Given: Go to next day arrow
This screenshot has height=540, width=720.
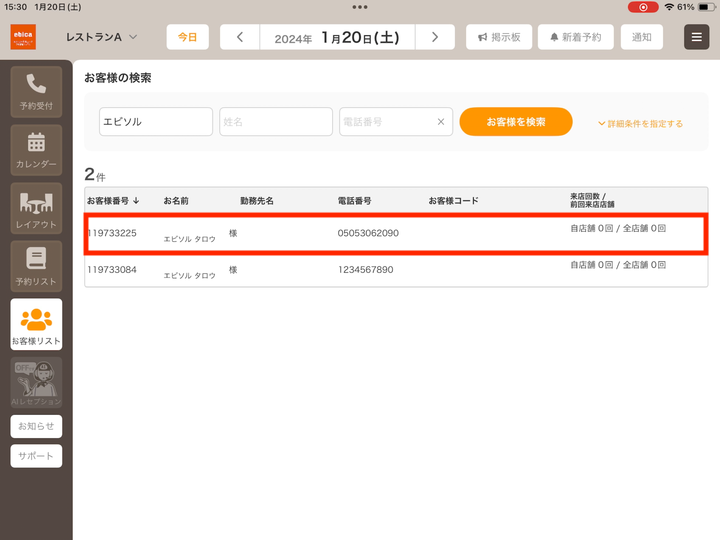Looking at the screenshot, I should point(435,37).
